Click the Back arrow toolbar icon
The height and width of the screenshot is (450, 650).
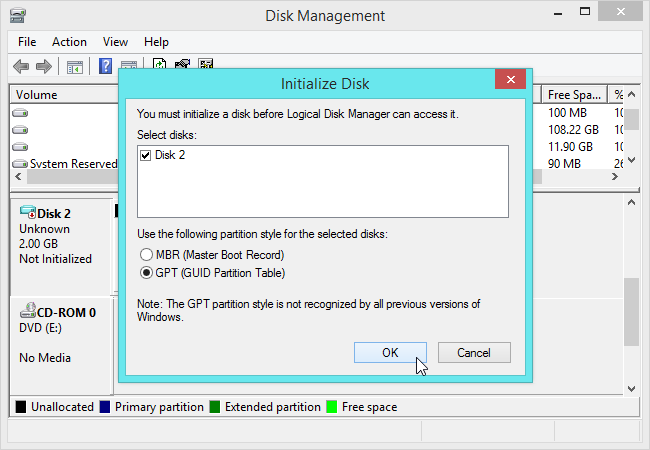coord(21,67)
